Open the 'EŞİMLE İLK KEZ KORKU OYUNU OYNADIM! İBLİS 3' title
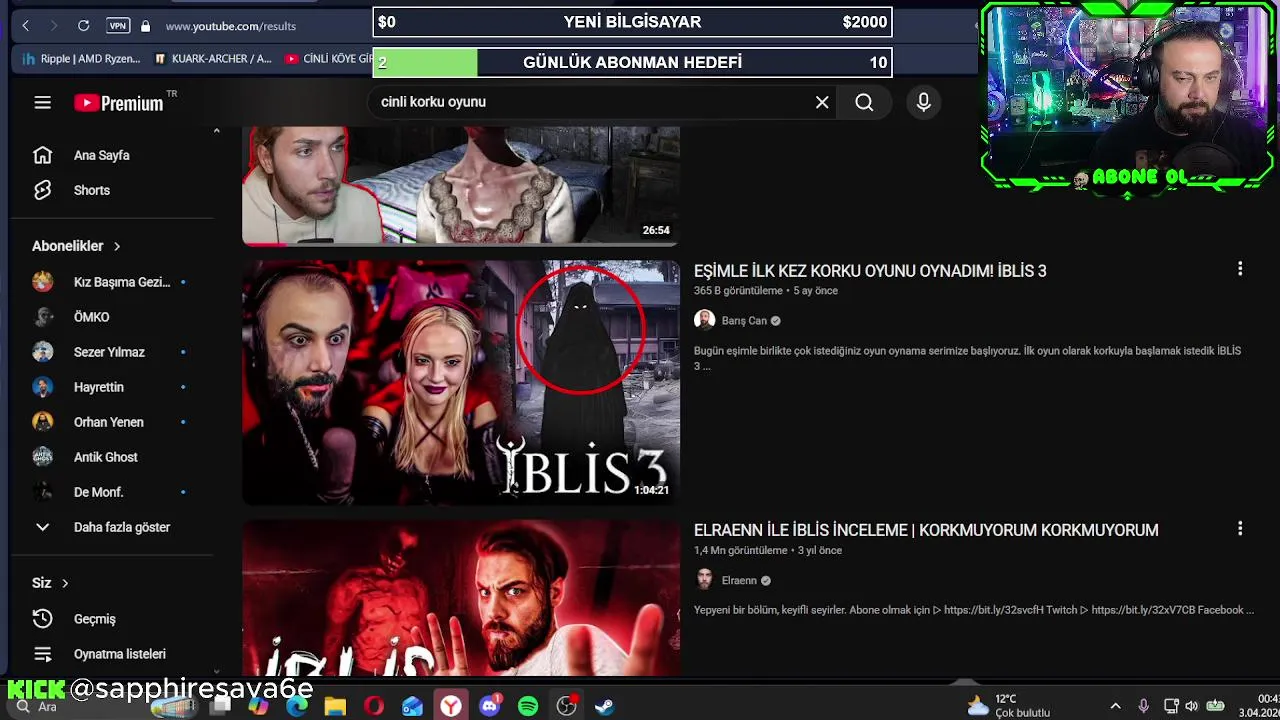This screenshot has height=720, width=1280. pos(870,271)
